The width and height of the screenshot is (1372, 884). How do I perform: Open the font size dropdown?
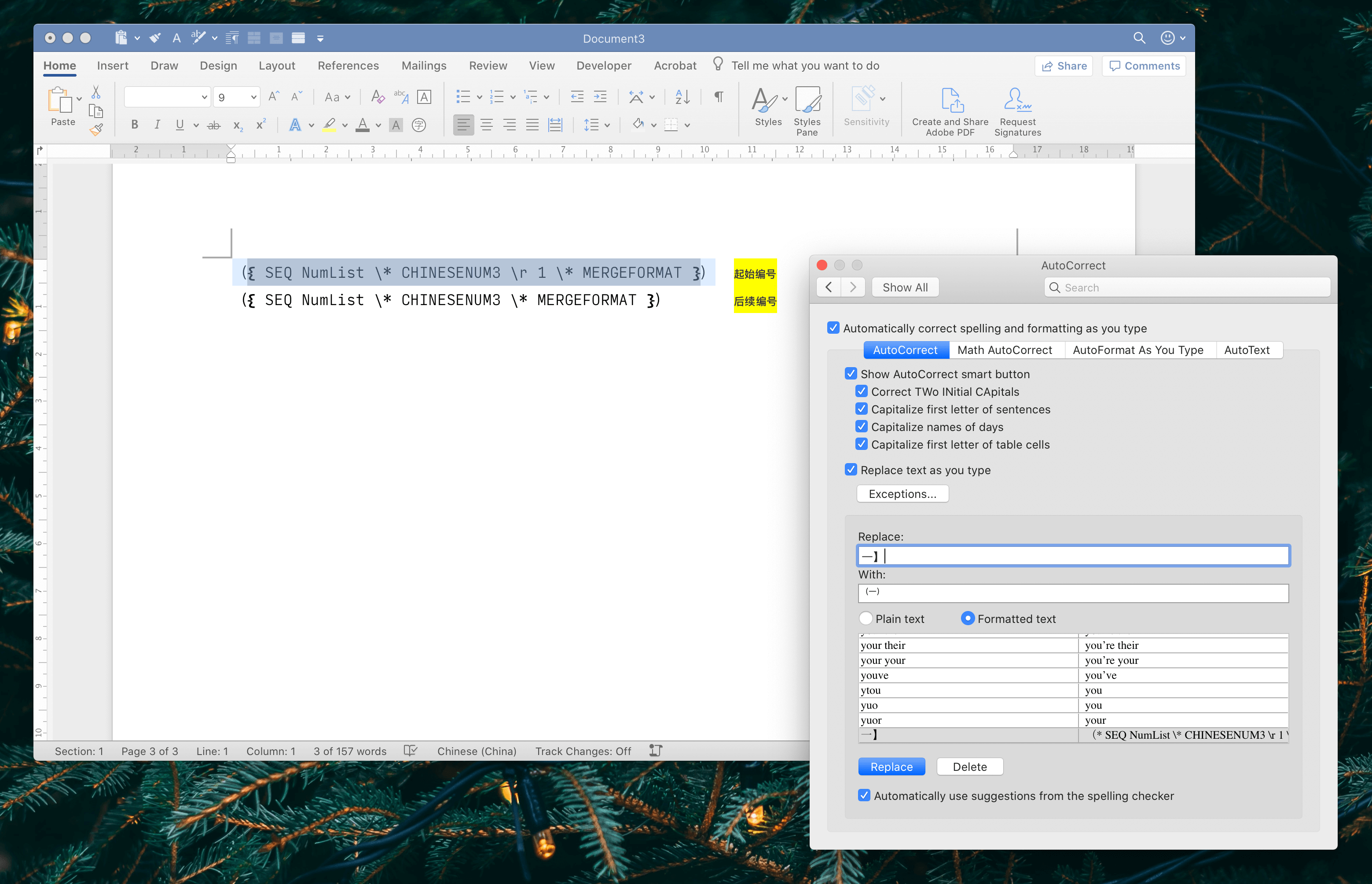coord(253,98)
